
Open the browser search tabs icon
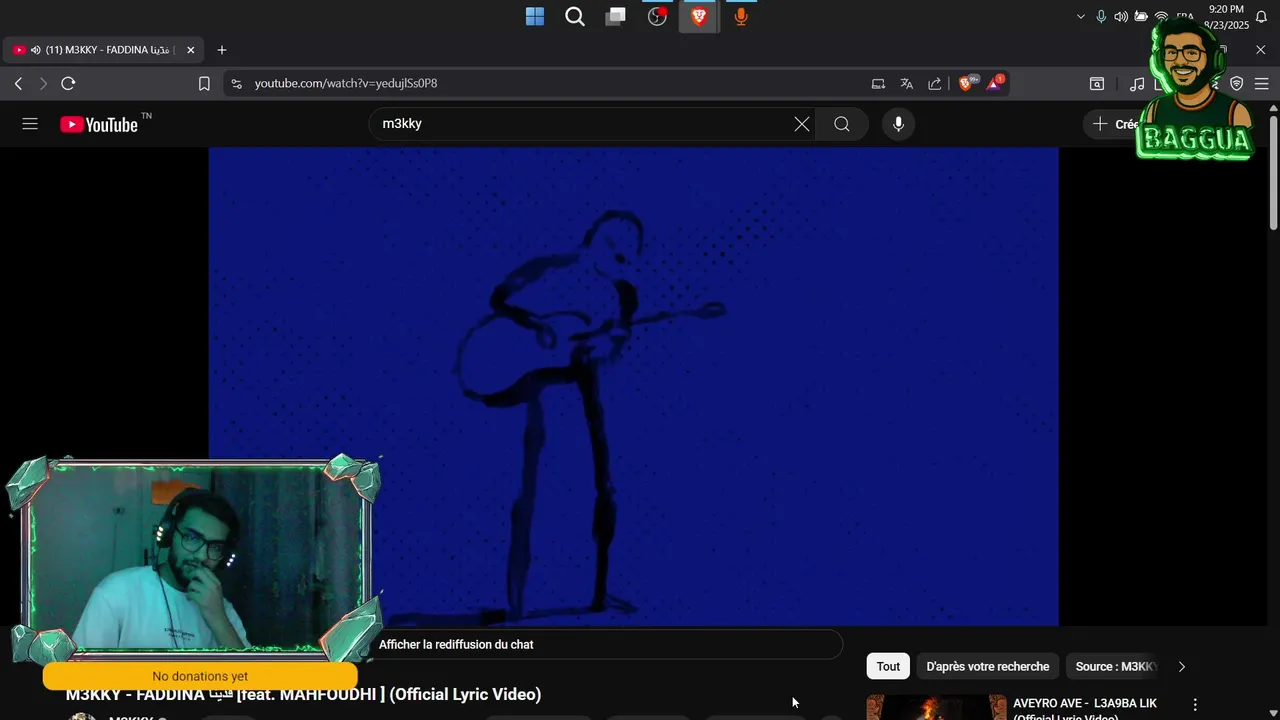coord(1097,84)
